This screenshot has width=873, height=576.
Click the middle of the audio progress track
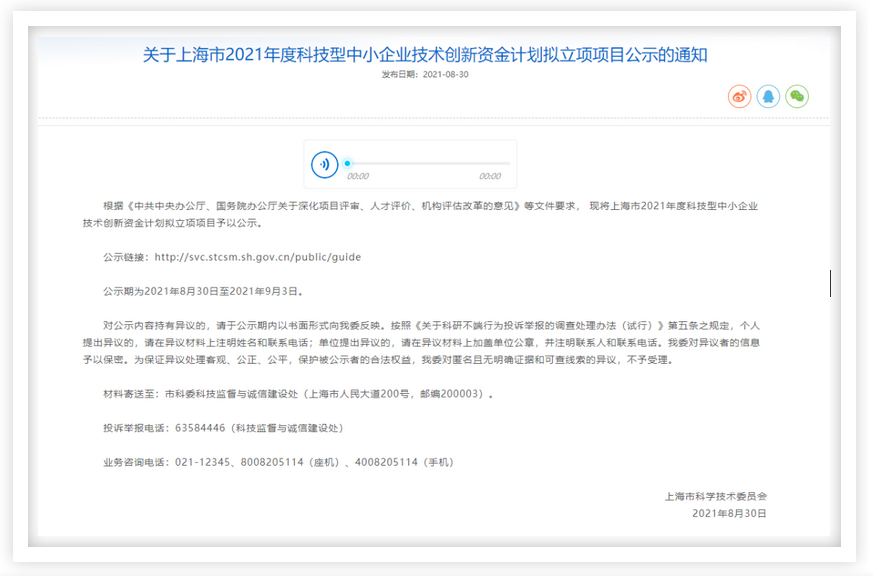428,163
